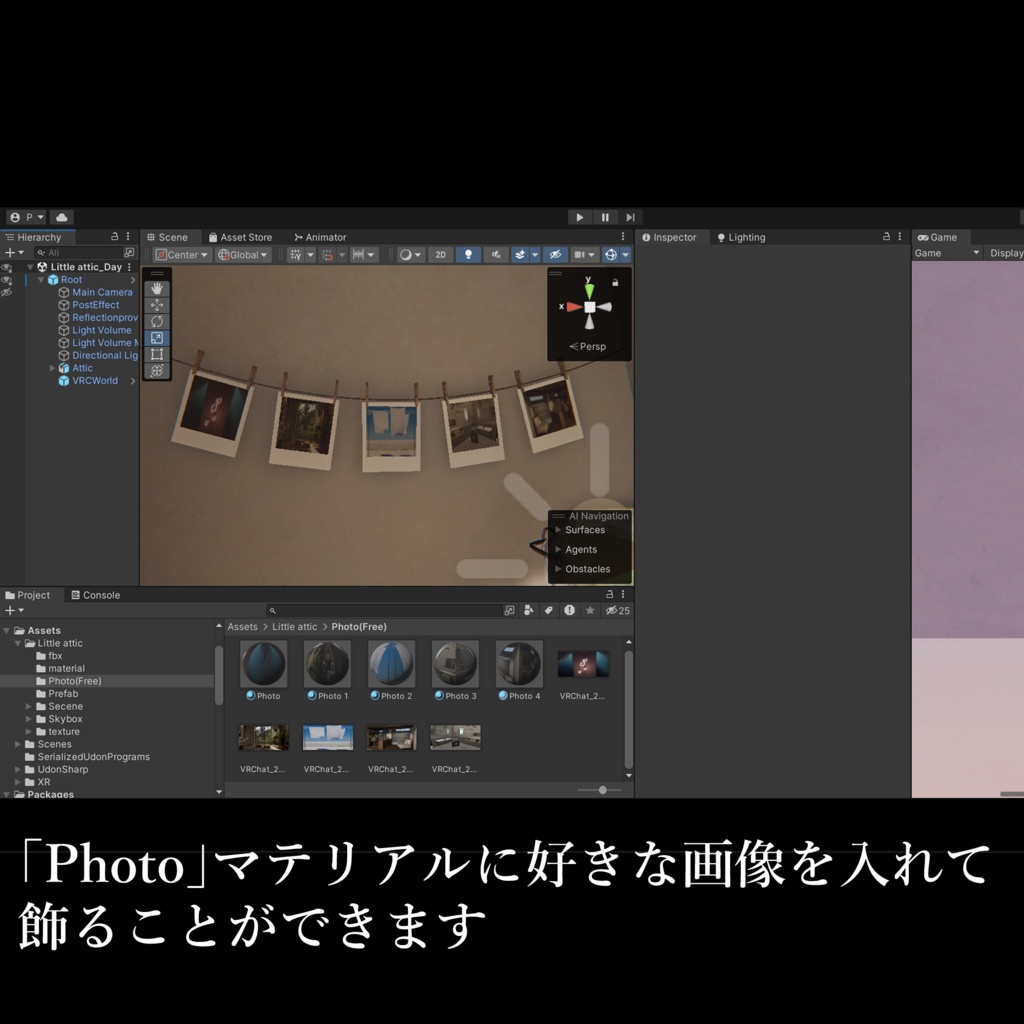
Task: Open the Center pivot mode dropdown
Action: [x=180, y=255]
